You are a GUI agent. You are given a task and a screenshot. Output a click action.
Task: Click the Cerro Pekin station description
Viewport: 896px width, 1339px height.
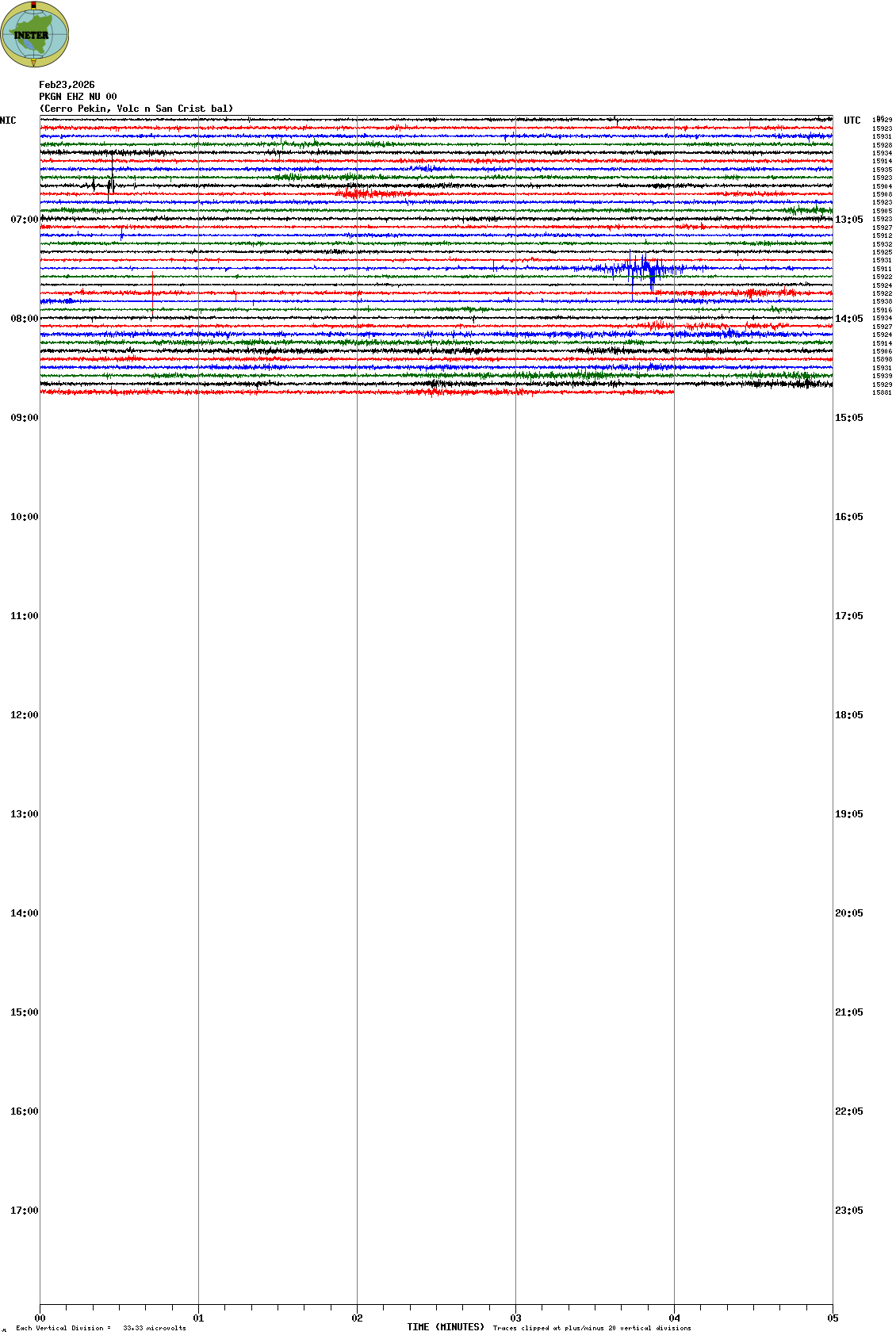[x=136, y=109]
